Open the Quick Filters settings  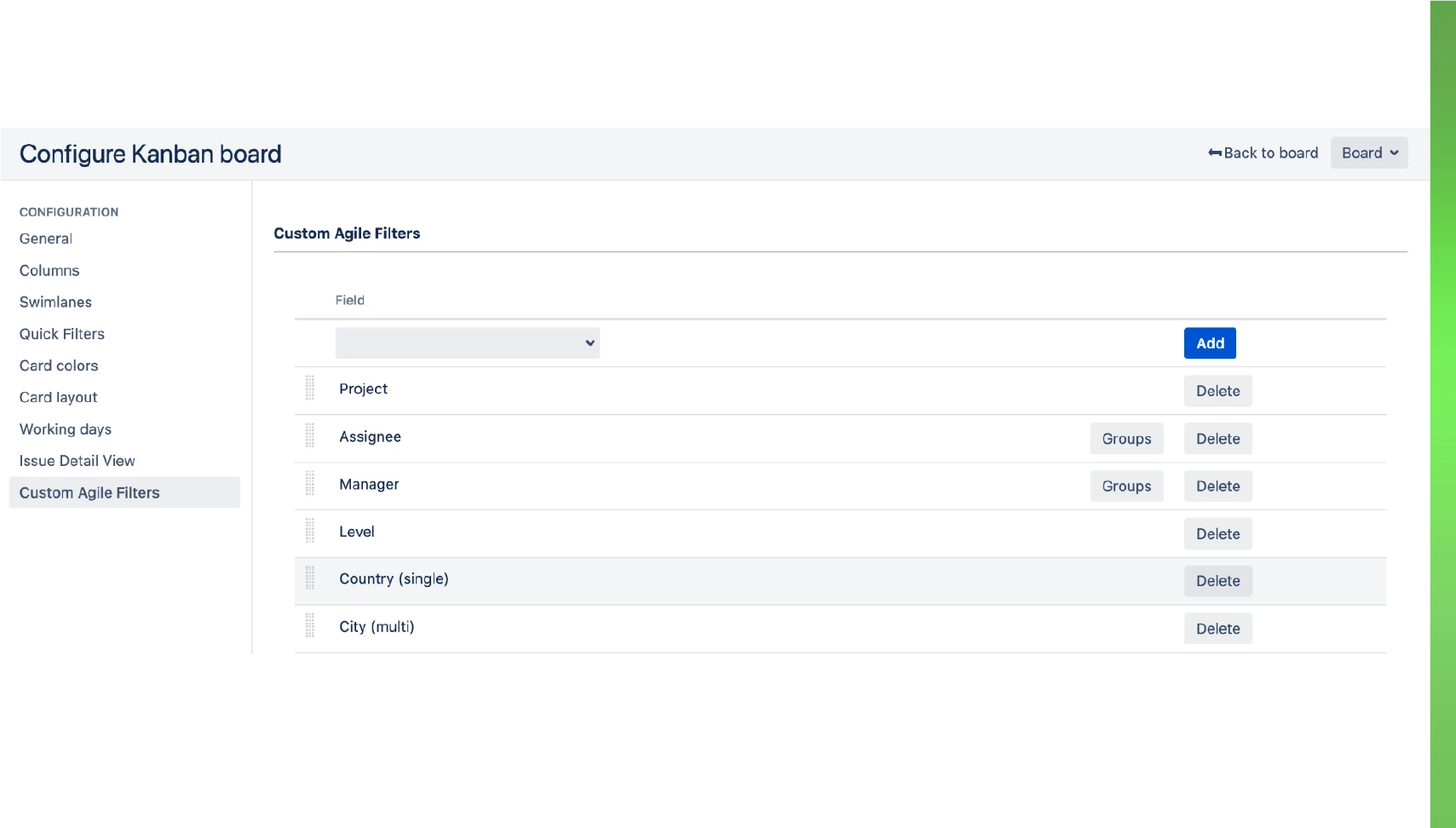click(62, 334)
